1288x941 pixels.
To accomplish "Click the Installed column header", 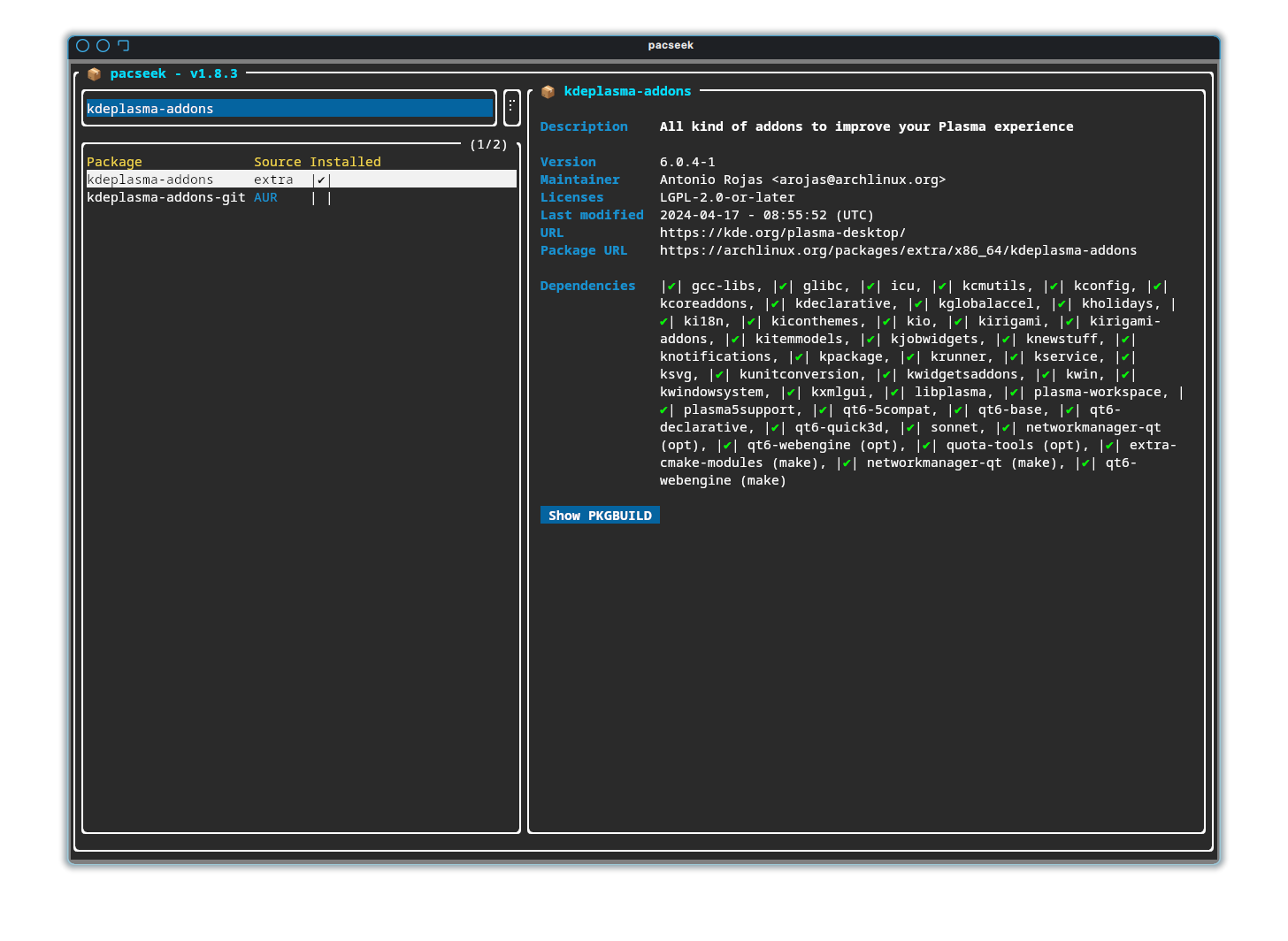I will tap(345, 162).
